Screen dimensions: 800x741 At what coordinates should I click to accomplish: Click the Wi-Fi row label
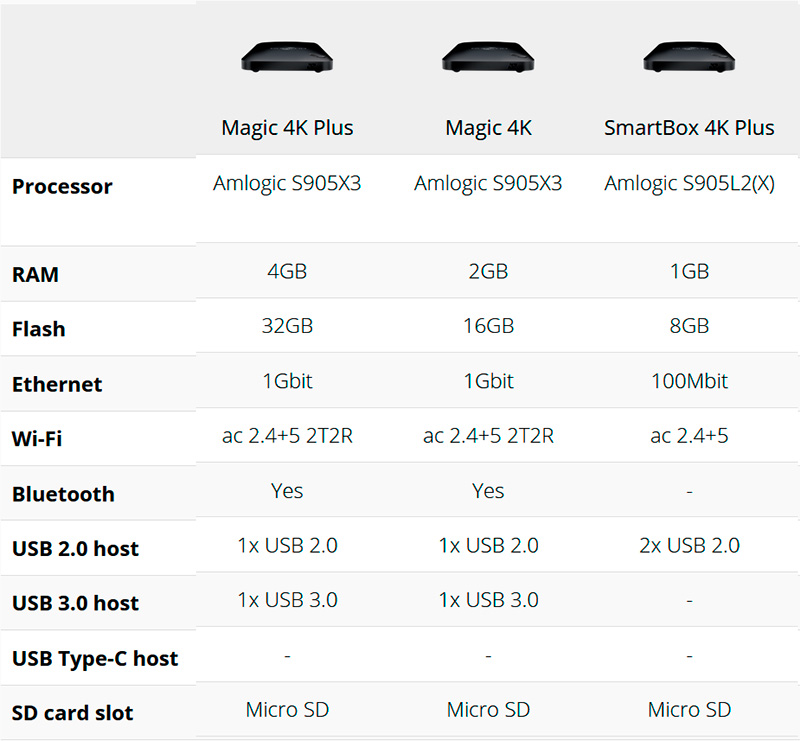[38, 439]
